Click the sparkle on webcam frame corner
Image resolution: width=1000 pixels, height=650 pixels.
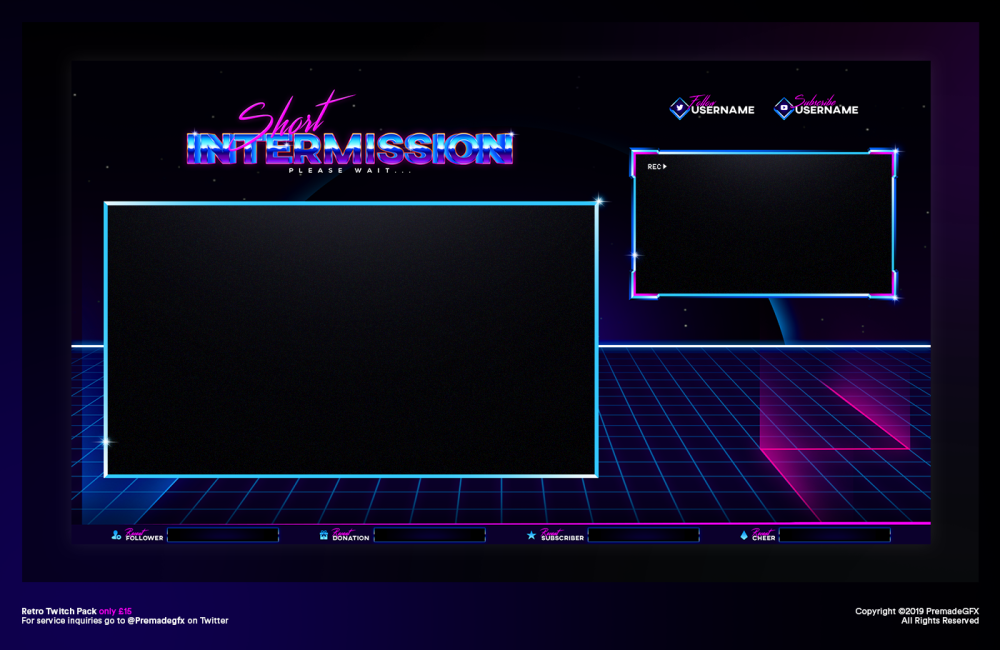click(x=894, y=152)
